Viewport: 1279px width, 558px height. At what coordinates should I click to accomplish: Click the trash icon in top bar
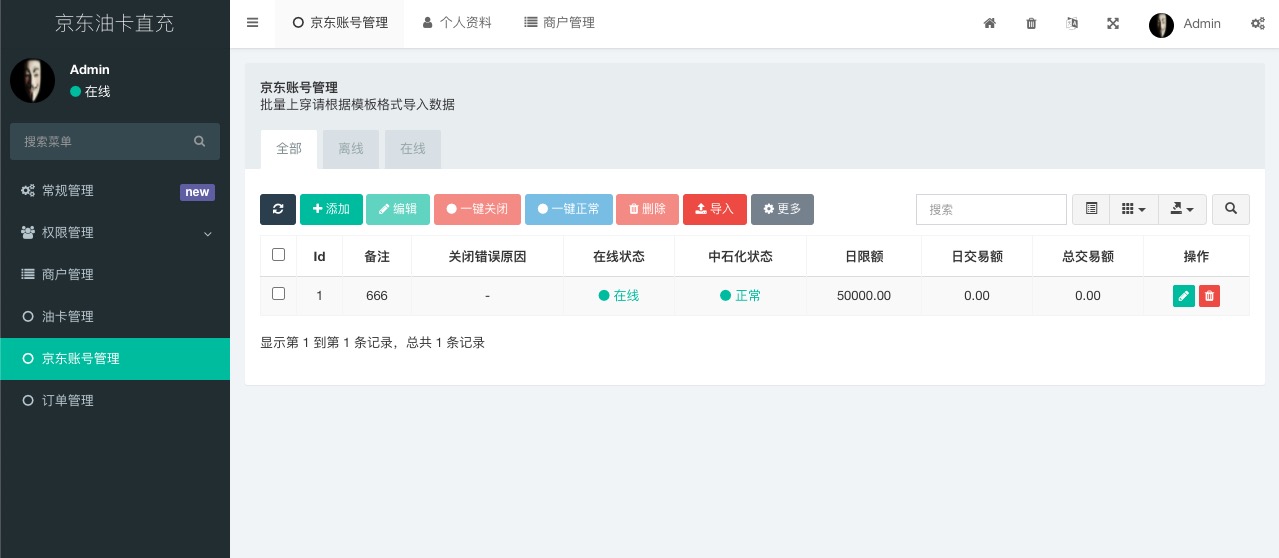click(1031, 23)
